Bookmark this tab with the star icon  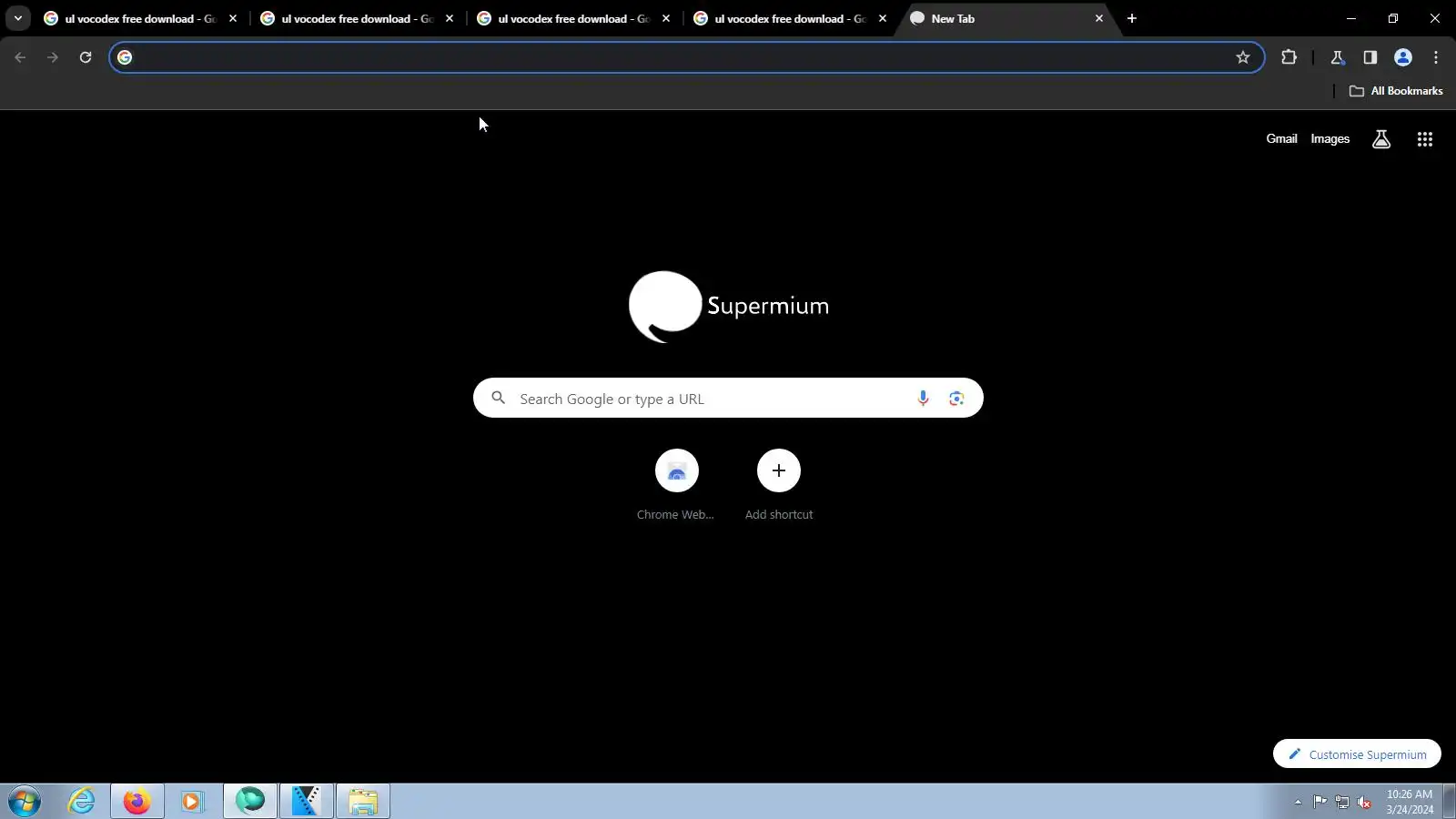(x=1243, y=57)
